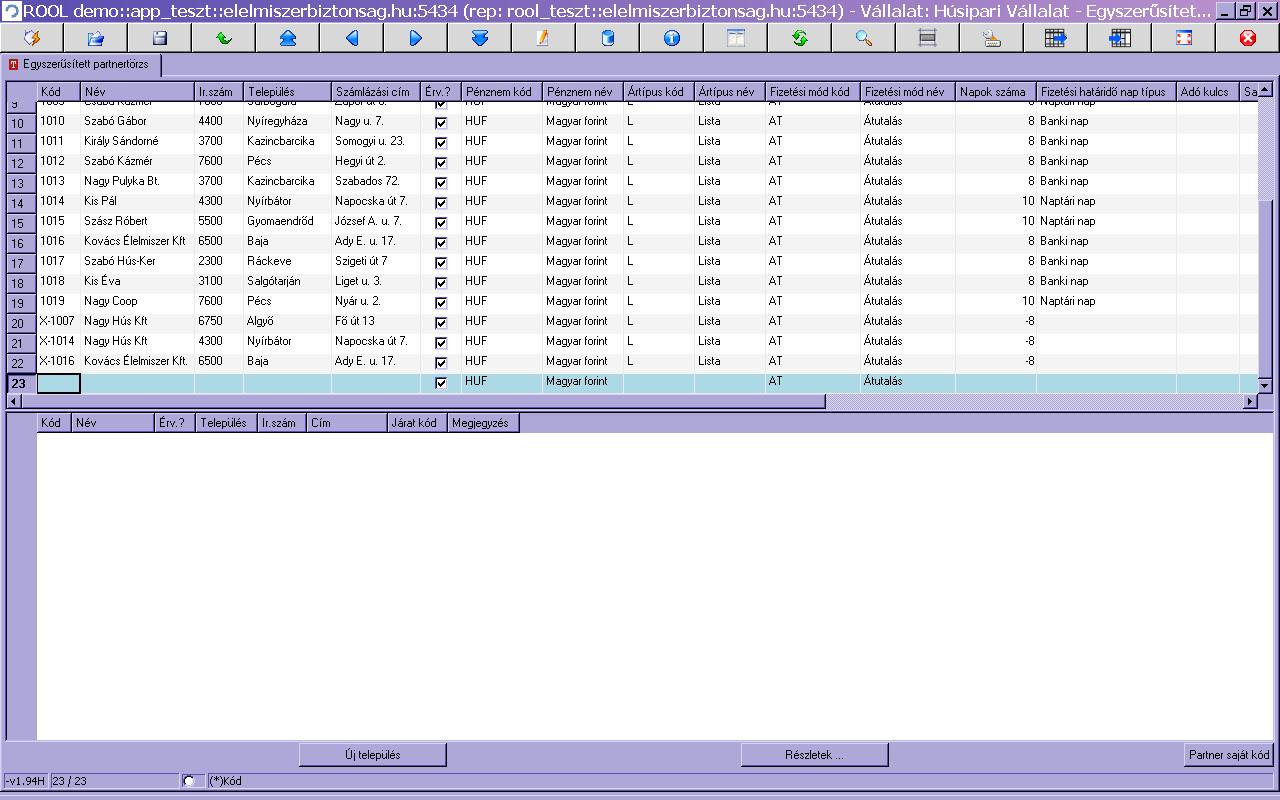Select row header number 15

click(x=21, y=222)
